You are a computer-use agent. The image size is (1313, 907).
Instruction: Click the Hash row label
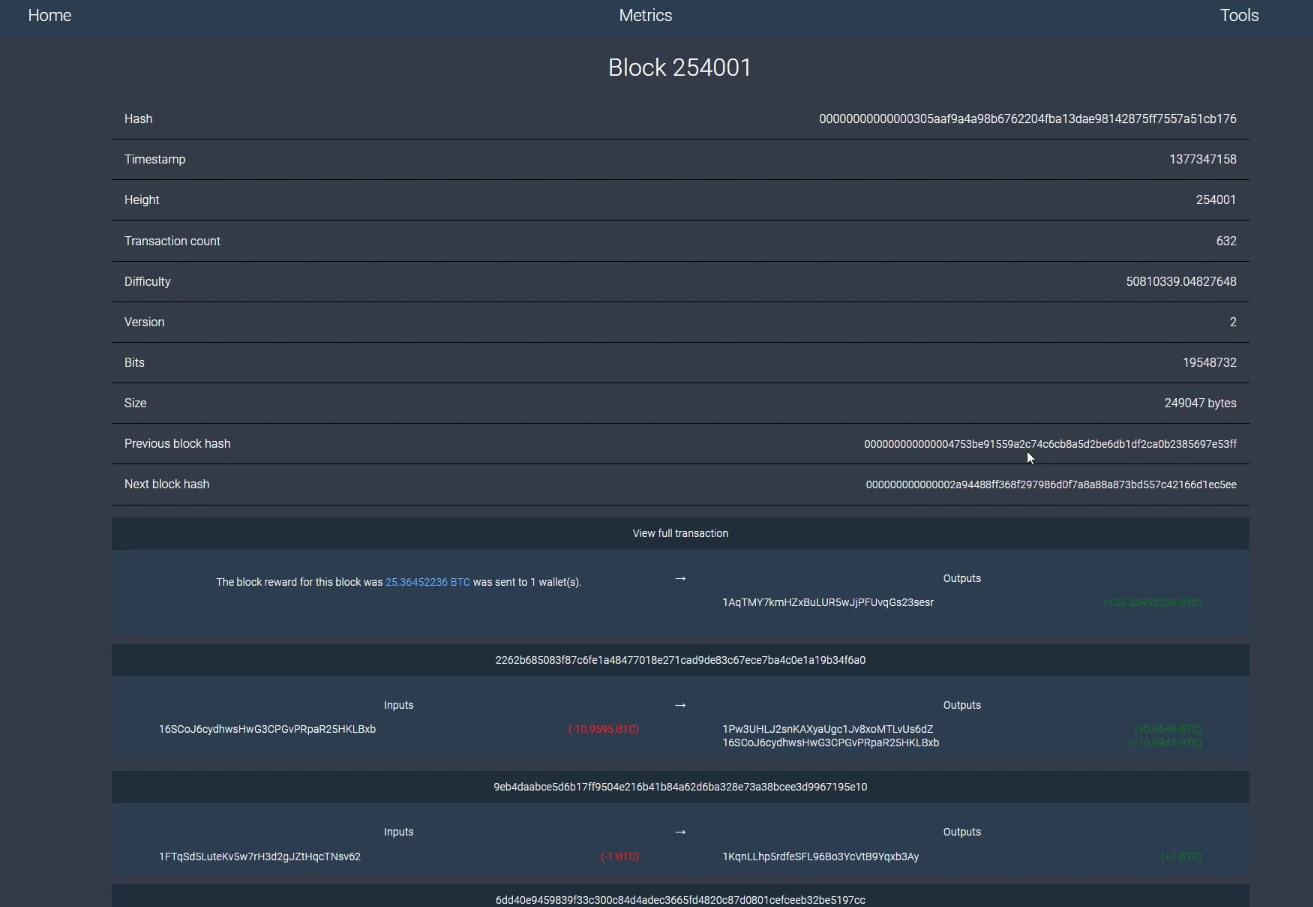(x=138, y=119)
